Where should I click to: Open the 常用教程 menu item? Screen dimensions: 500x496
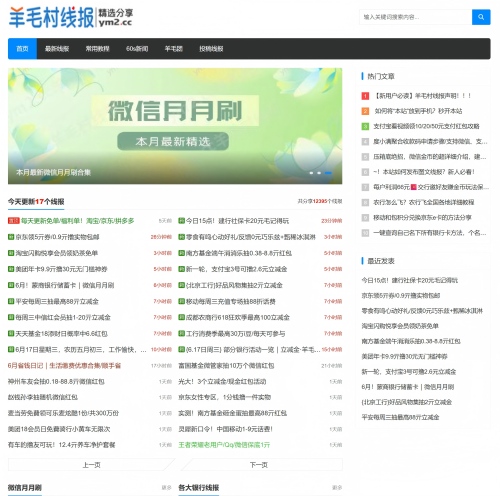97,49
